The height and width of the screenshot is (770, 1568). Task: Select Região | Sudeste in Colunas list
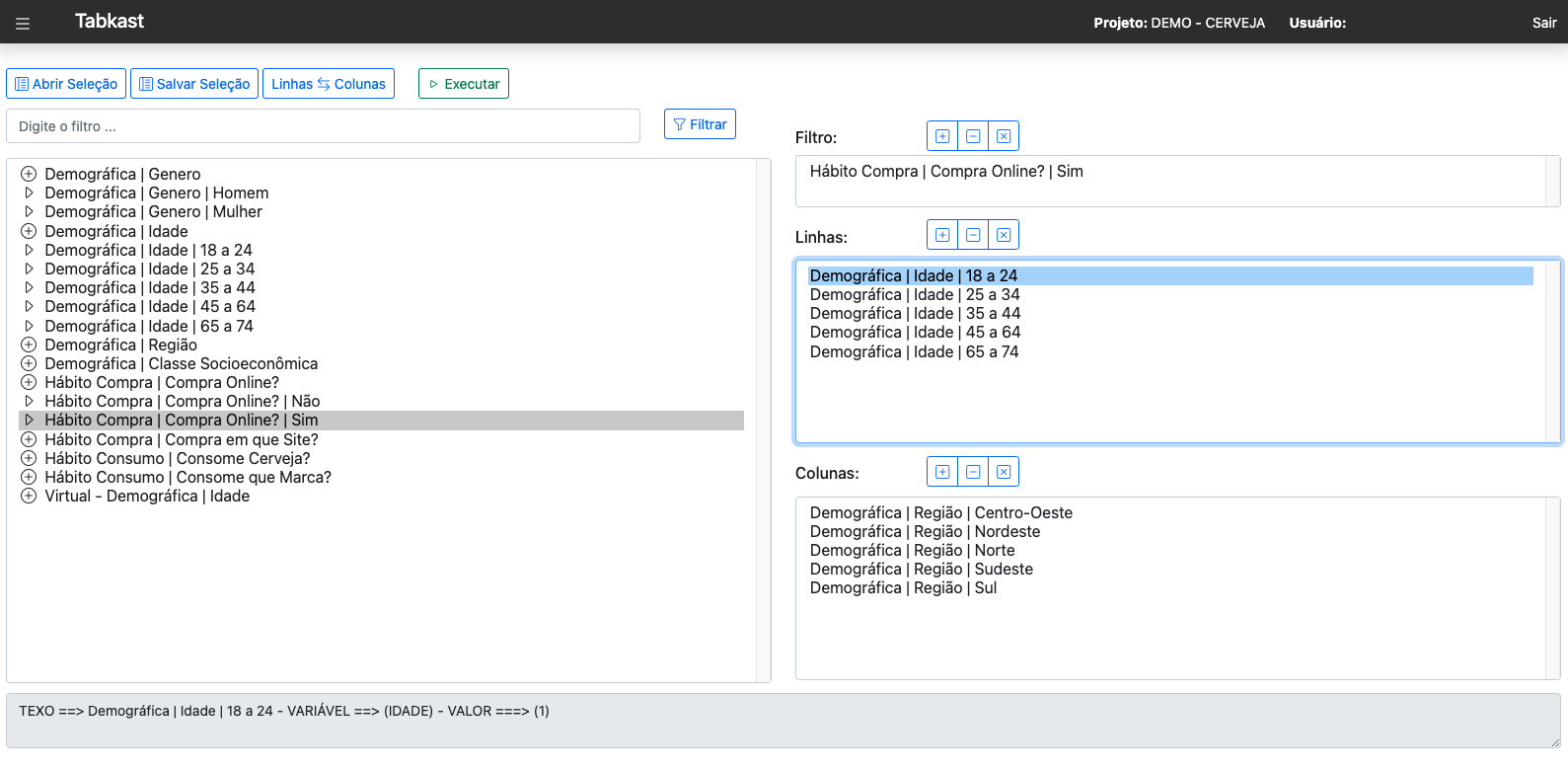921,570
